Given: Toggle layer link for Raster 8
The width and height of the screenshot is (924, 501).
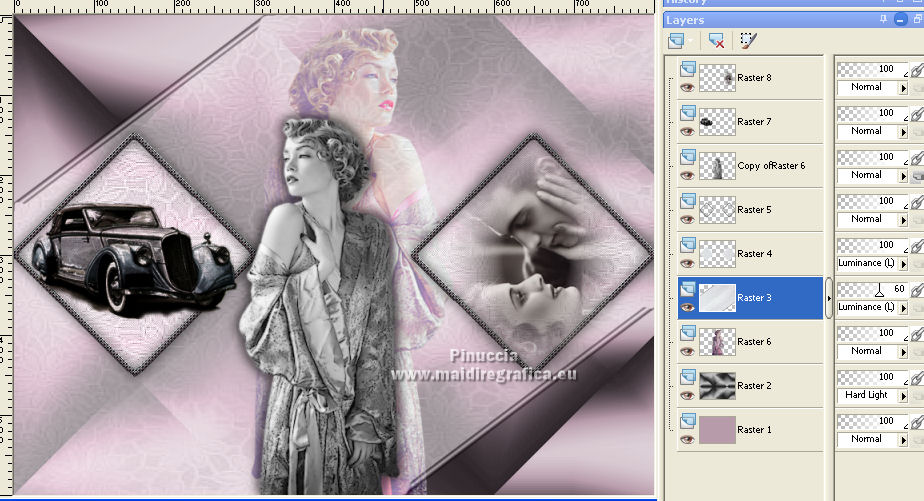Looking at the screenshot, I should coord(917,70).
